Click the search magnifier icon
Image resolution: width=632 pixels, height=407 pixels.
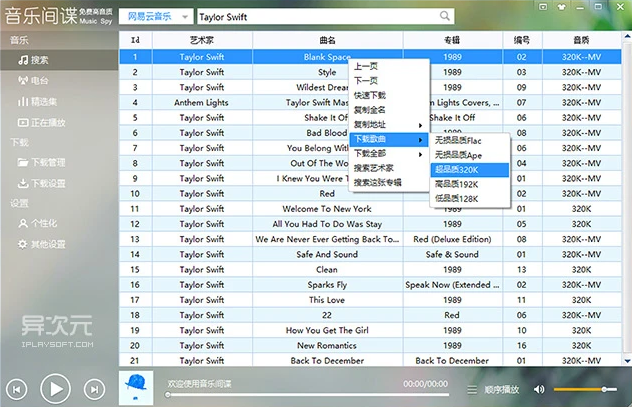pos(445,16)
